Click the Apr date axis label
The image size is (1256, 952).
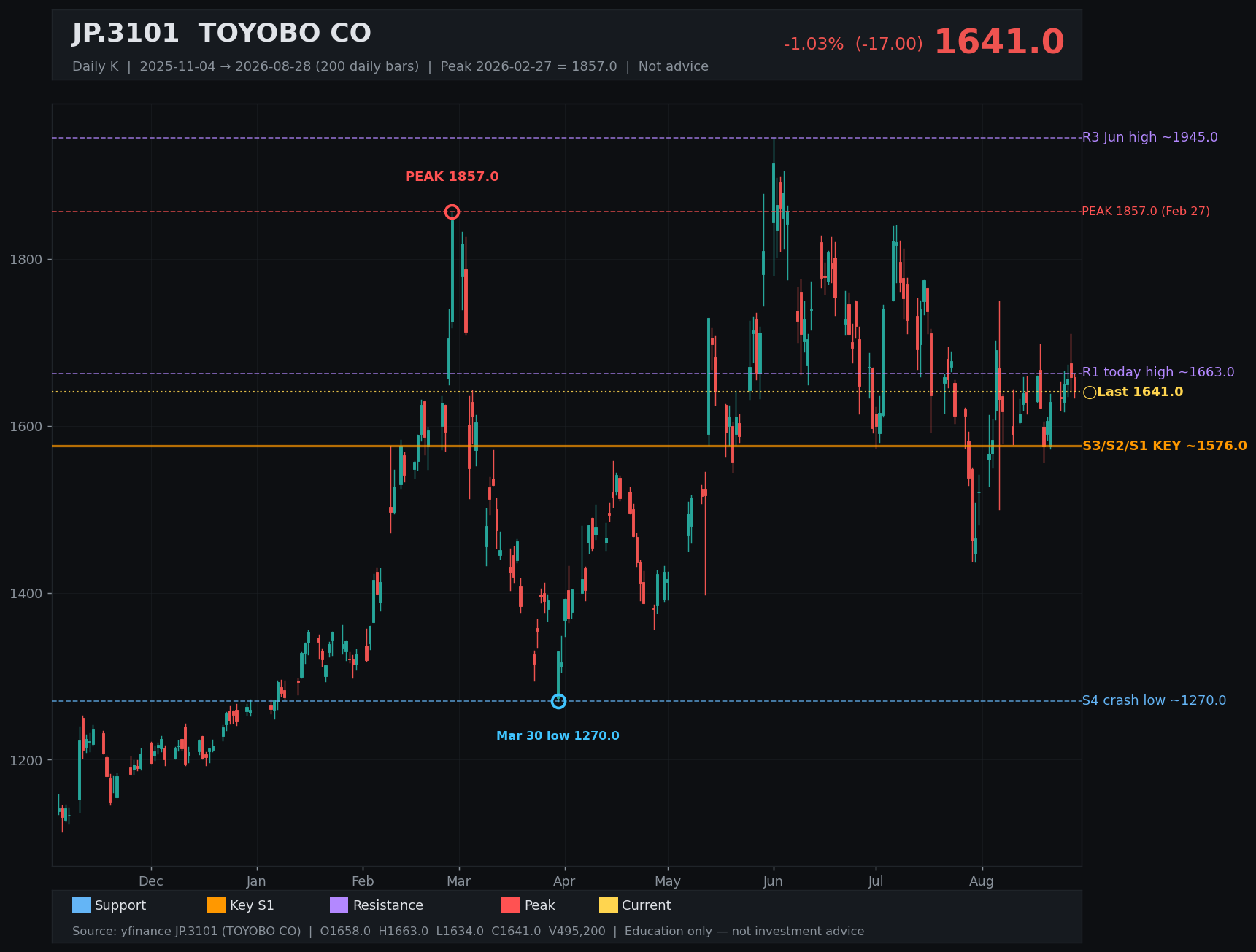[564, 881]
